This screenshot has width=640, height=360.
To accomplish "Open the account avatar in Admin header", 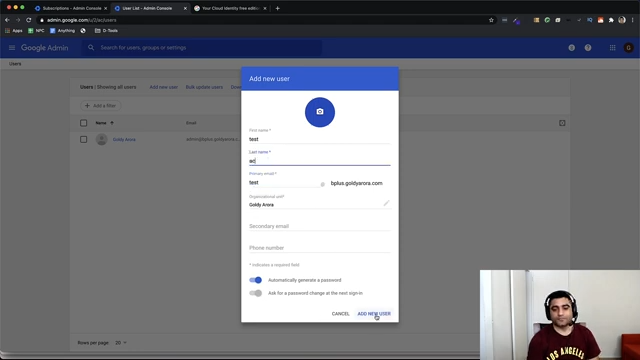I will point(628,48).
